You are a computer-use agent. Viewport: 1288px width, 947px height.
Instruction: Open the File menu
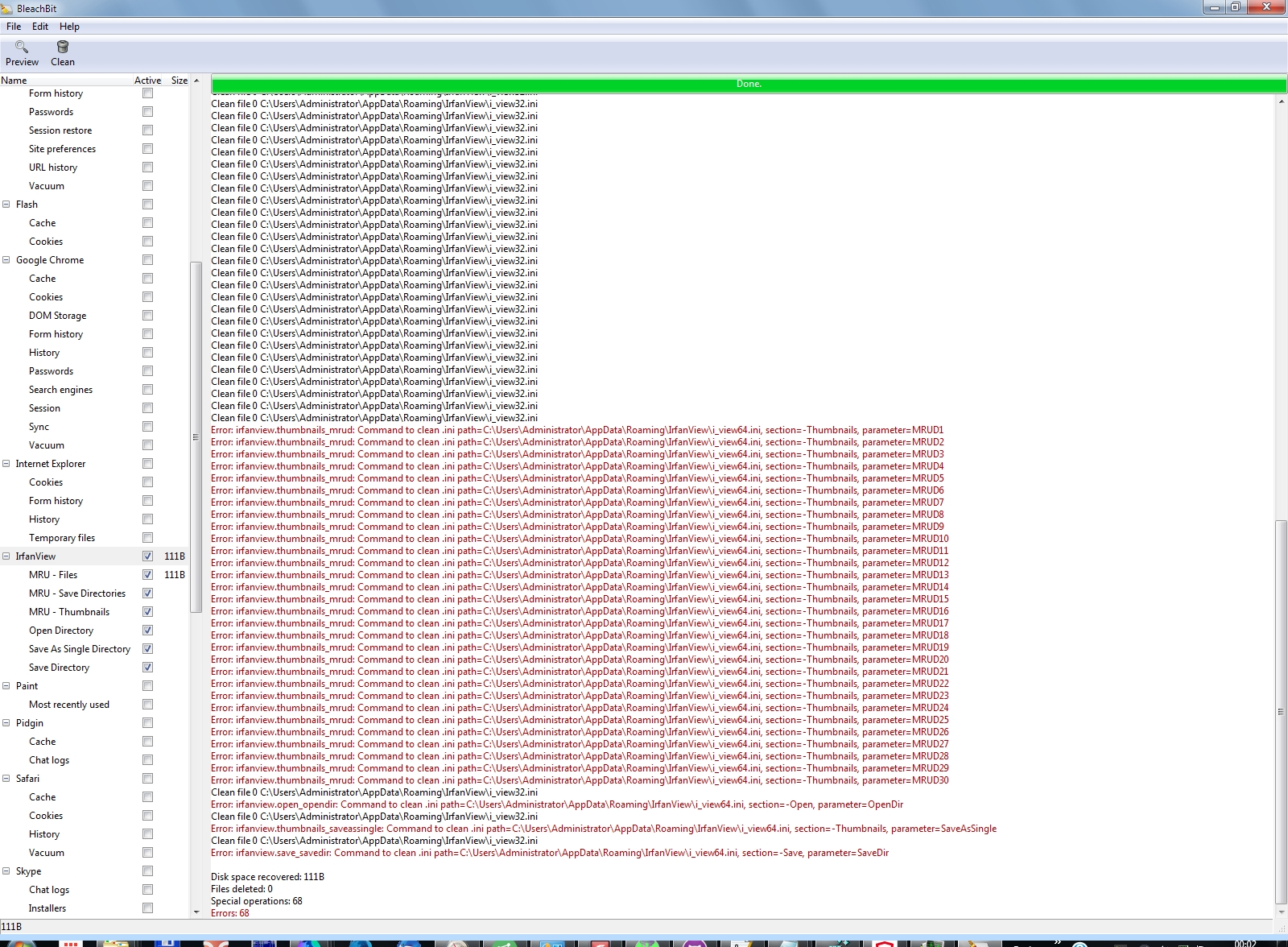click(x=14, y=27)
